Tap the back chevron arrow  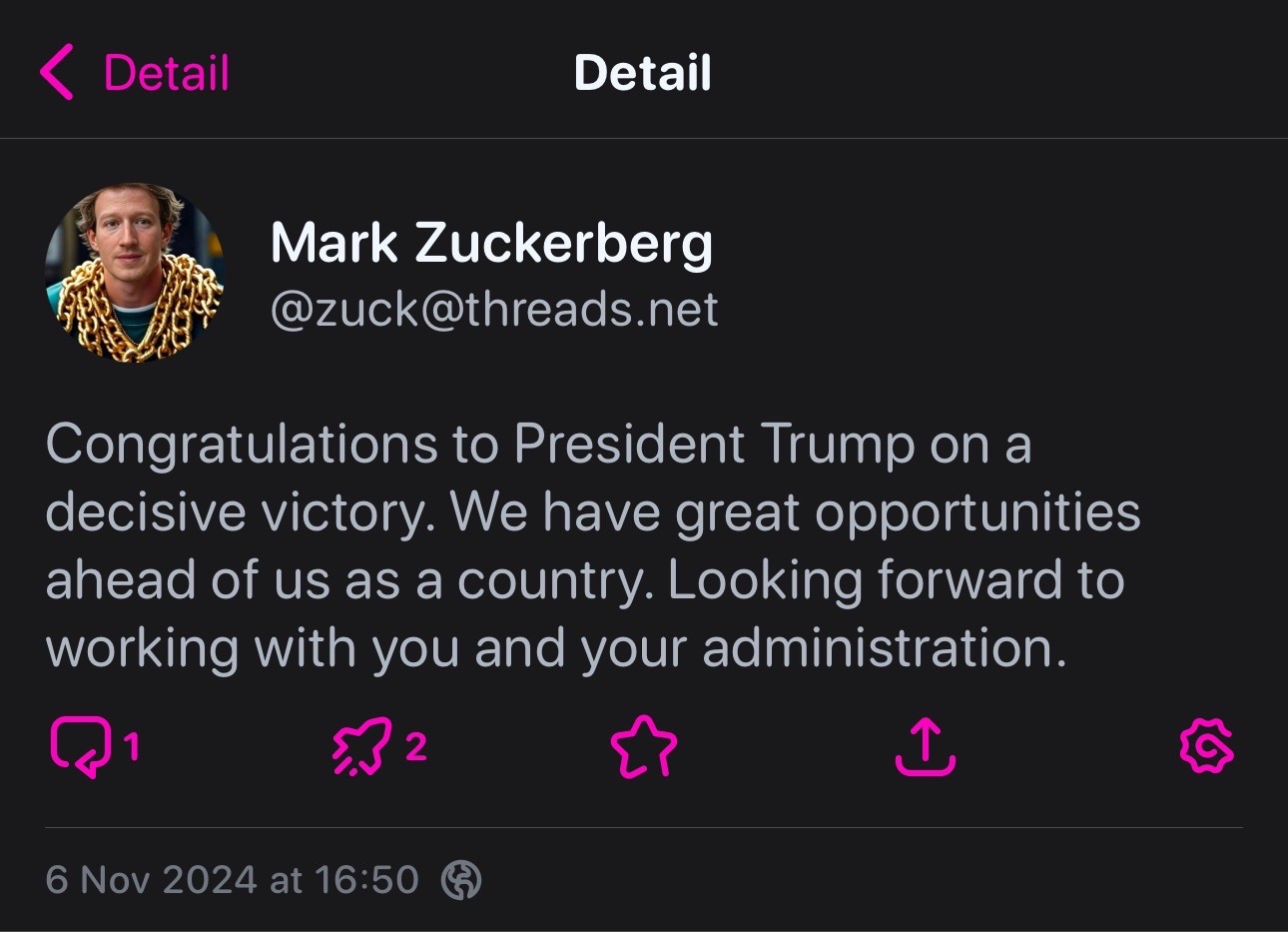[x=57, y=73]
